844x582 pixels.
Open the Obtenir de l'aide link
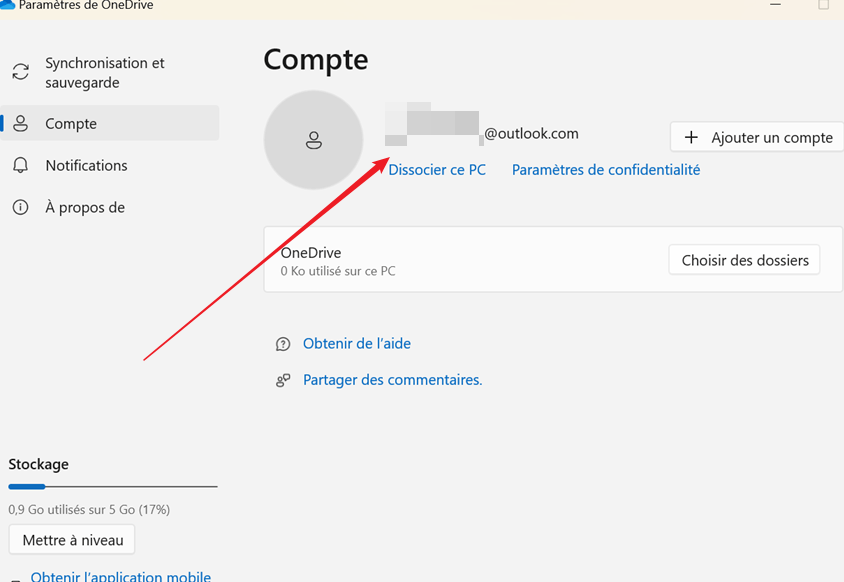(357, 343)
